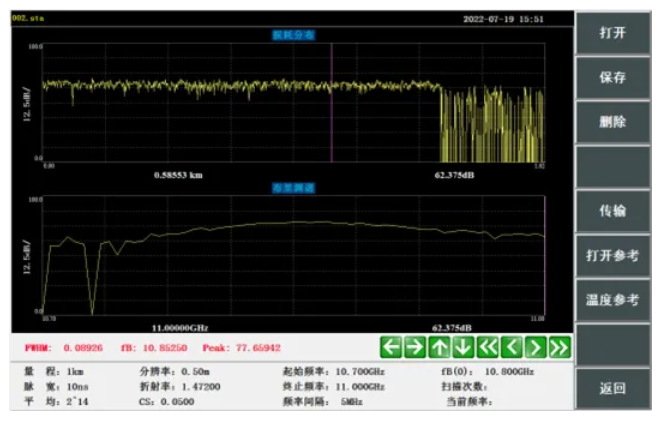
Task: Select the 温度参考 temperature reference button
Action: tap(612, 300)
